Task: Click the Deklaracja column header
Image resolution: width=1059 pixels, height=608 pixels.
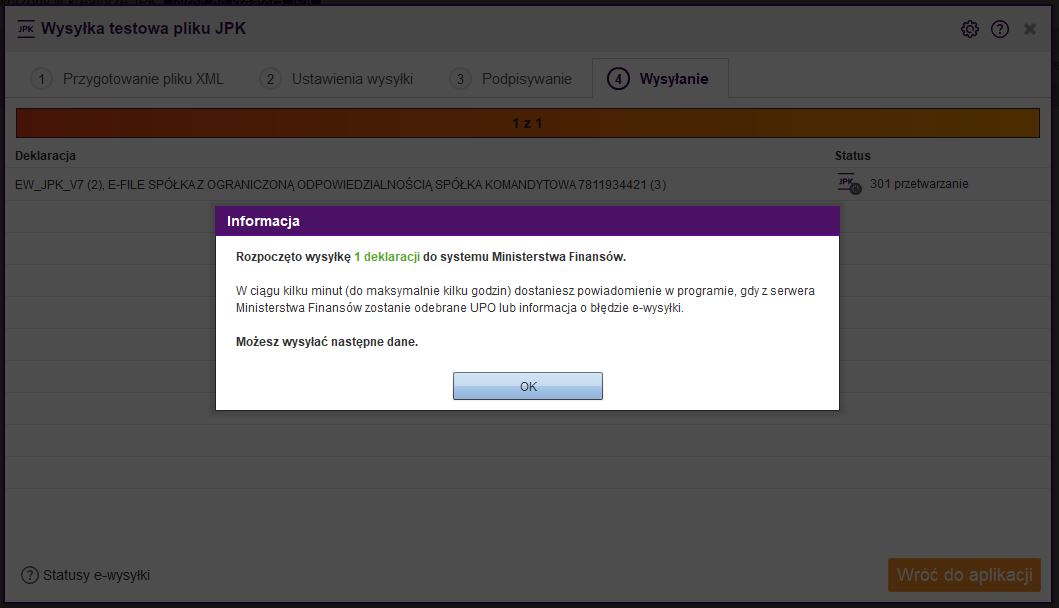Action: 46,156
